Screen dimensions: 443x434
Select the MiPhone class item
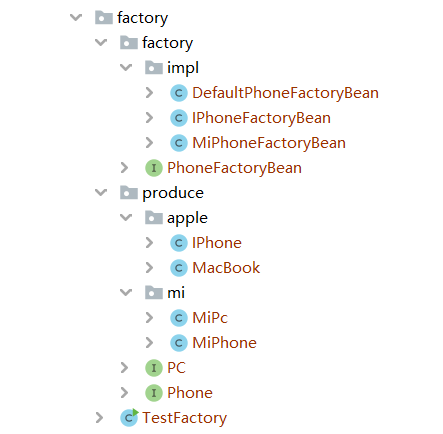pyautogui.click(x=224, y=343)
